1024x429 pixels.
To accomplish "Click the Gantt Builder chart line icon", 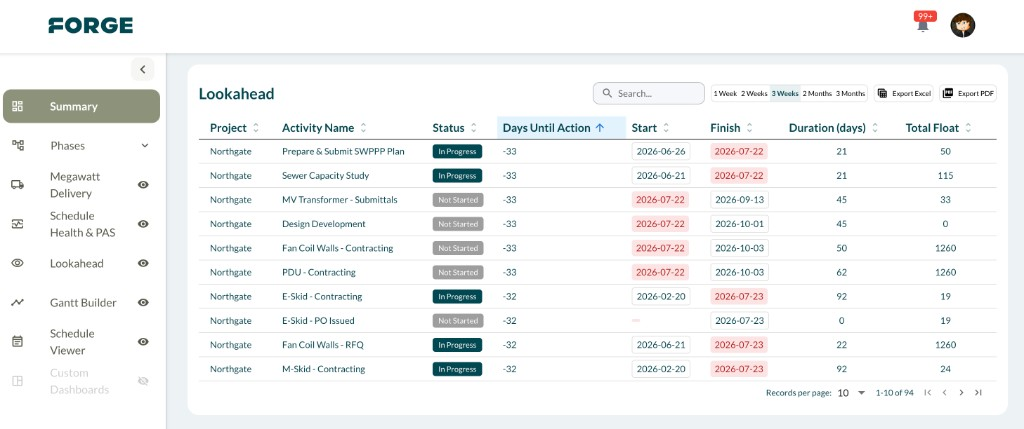I will coord(18,302).
